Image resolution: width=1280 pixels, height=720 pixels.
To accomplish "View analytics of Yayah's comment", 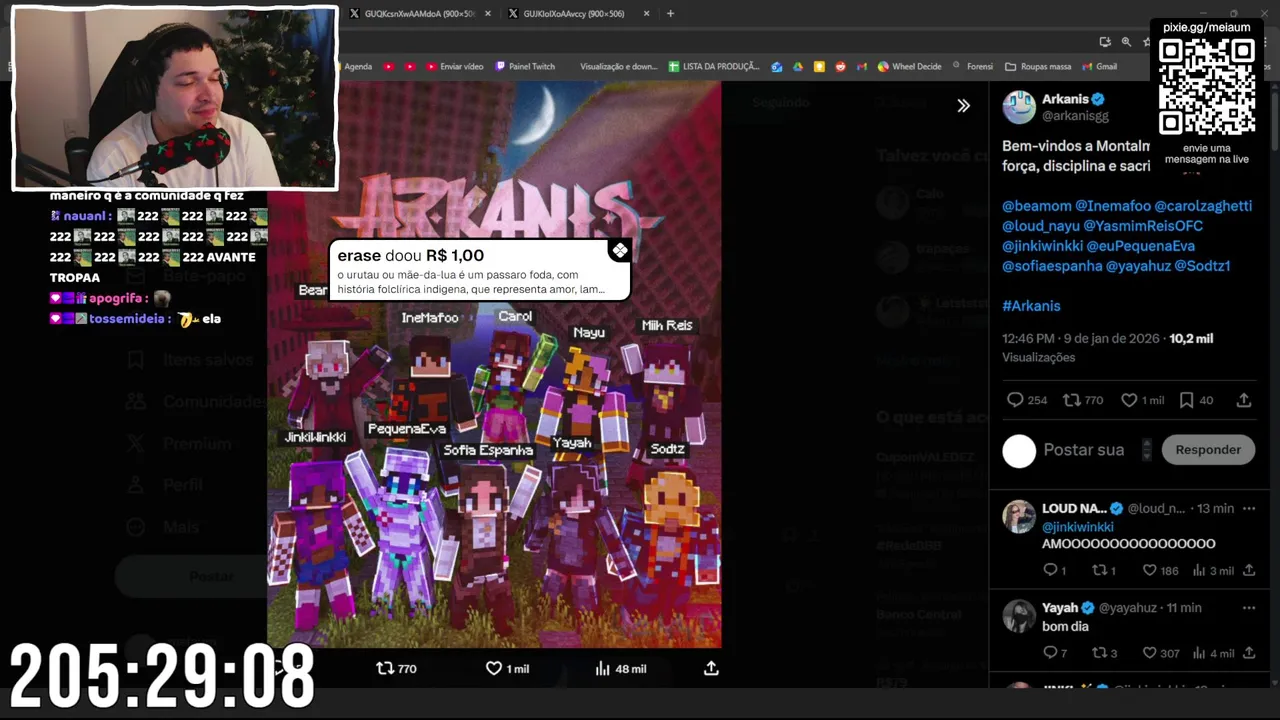I will [x=1199, y=653].
